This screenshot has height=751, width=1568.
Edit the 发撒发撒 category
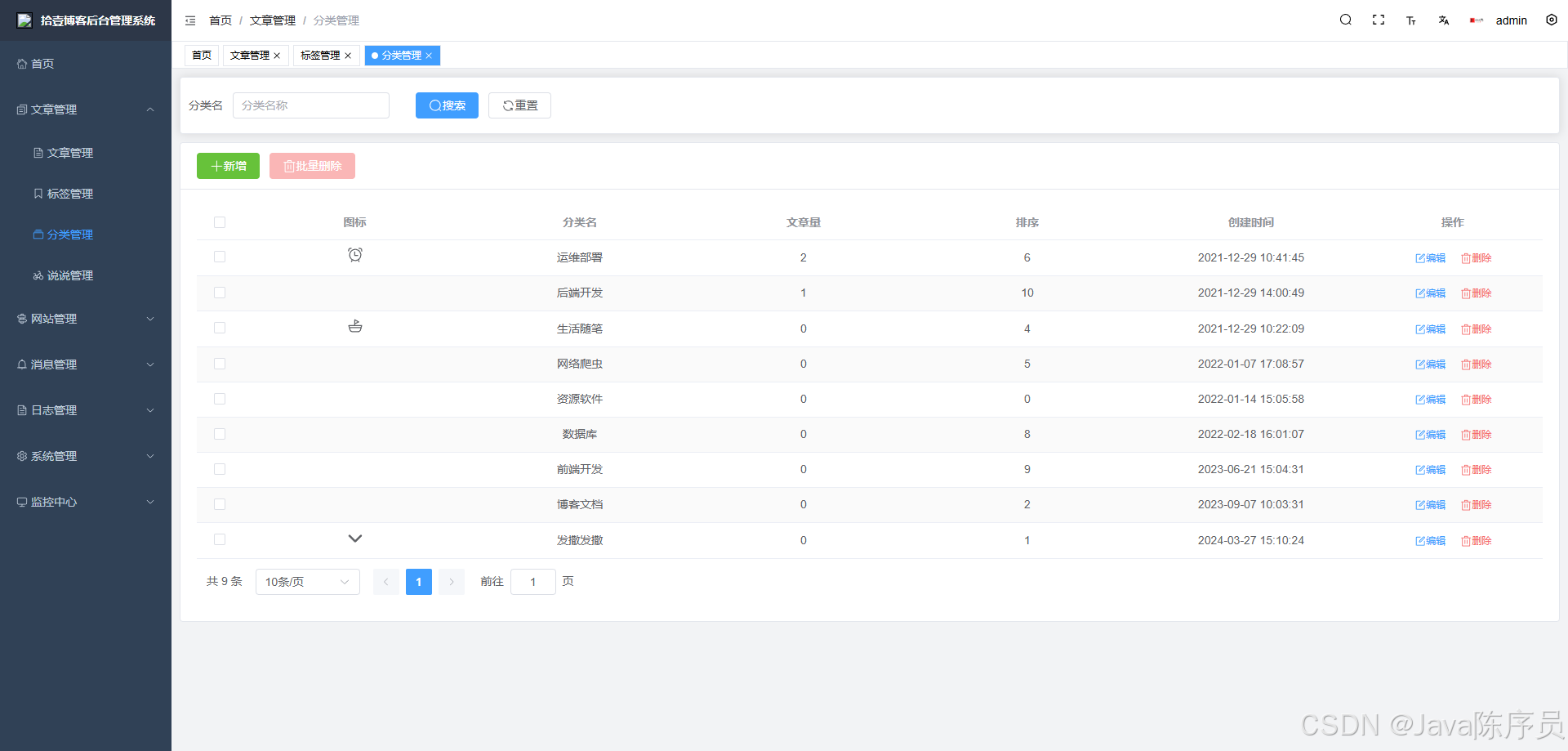point(1430,541)
